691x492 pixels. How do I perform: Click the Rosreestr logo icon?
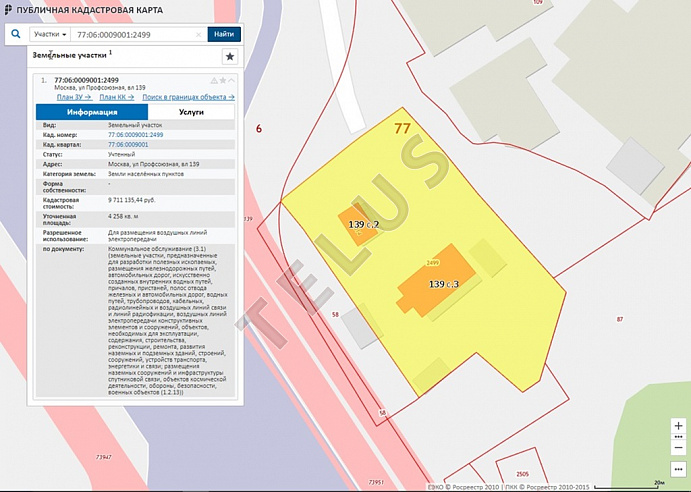(x=8, y=10)
